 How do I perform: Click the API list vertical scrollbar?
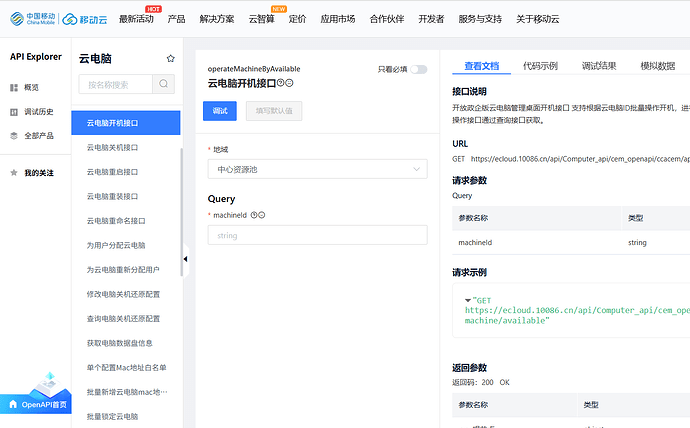[181, 212]
